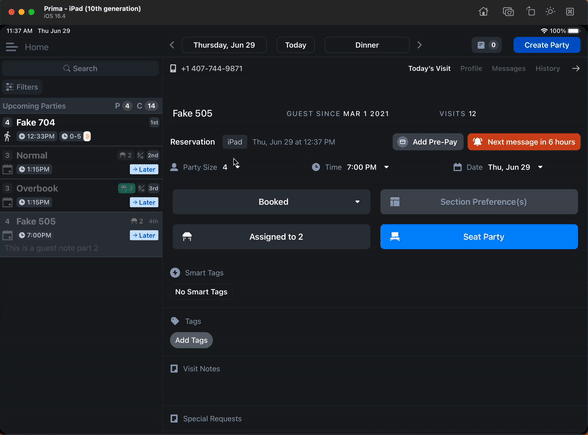Click the Add Pre-Pay button

tap(428, 142)
